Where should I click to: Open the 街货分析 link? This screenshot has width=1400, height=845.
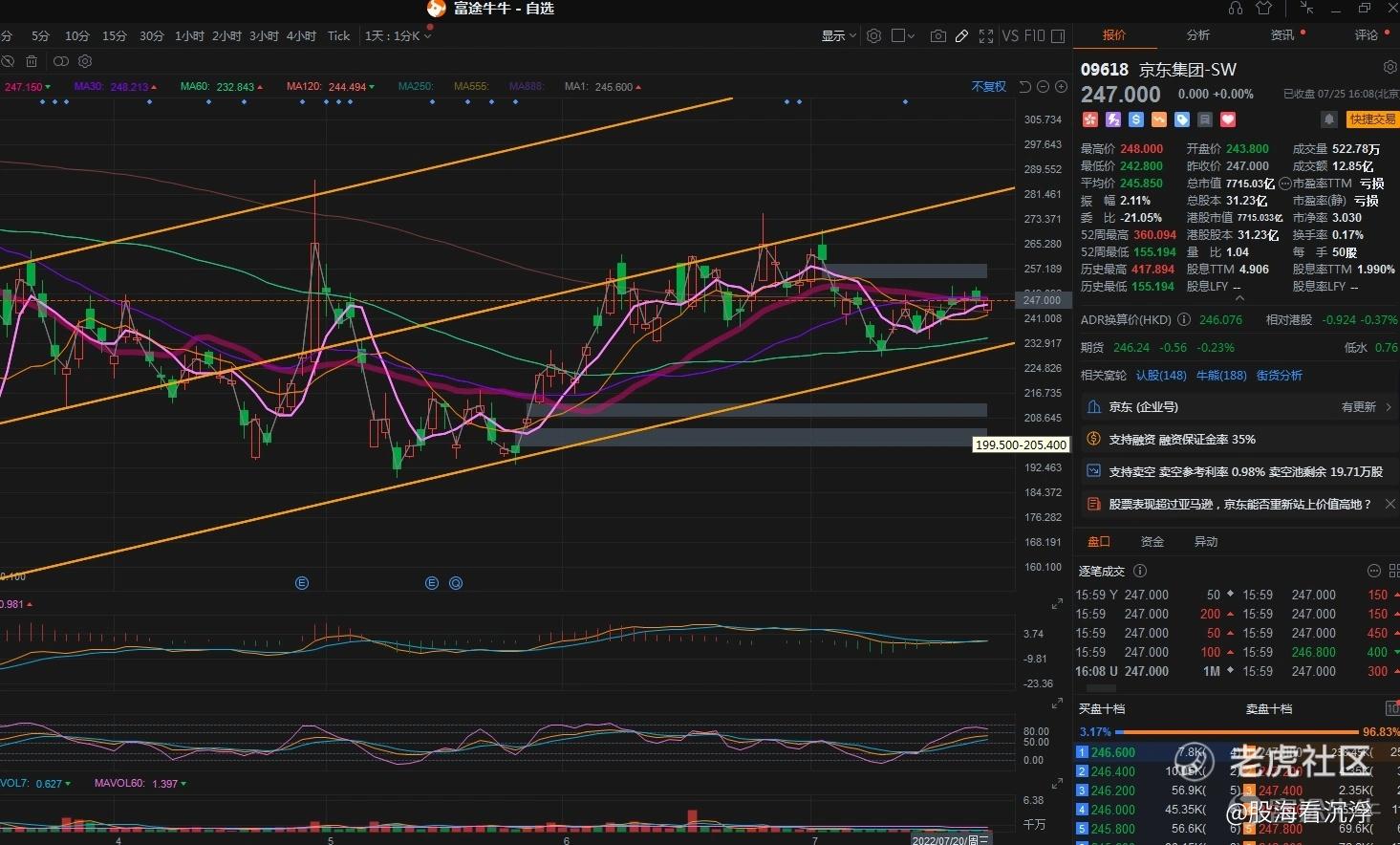coord(1280,376)
